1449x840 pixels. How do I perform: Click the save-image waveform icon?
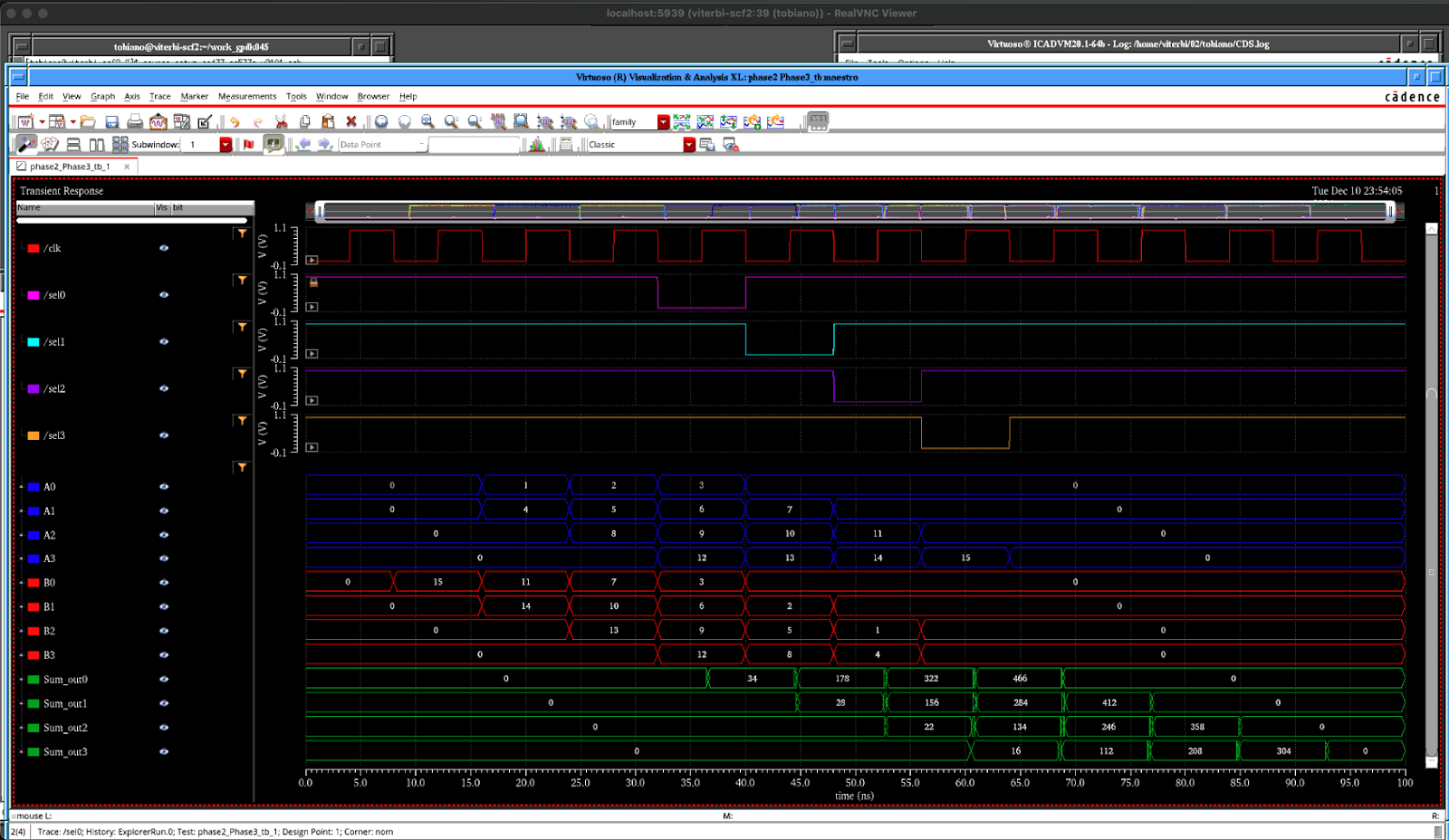(158, 121)
